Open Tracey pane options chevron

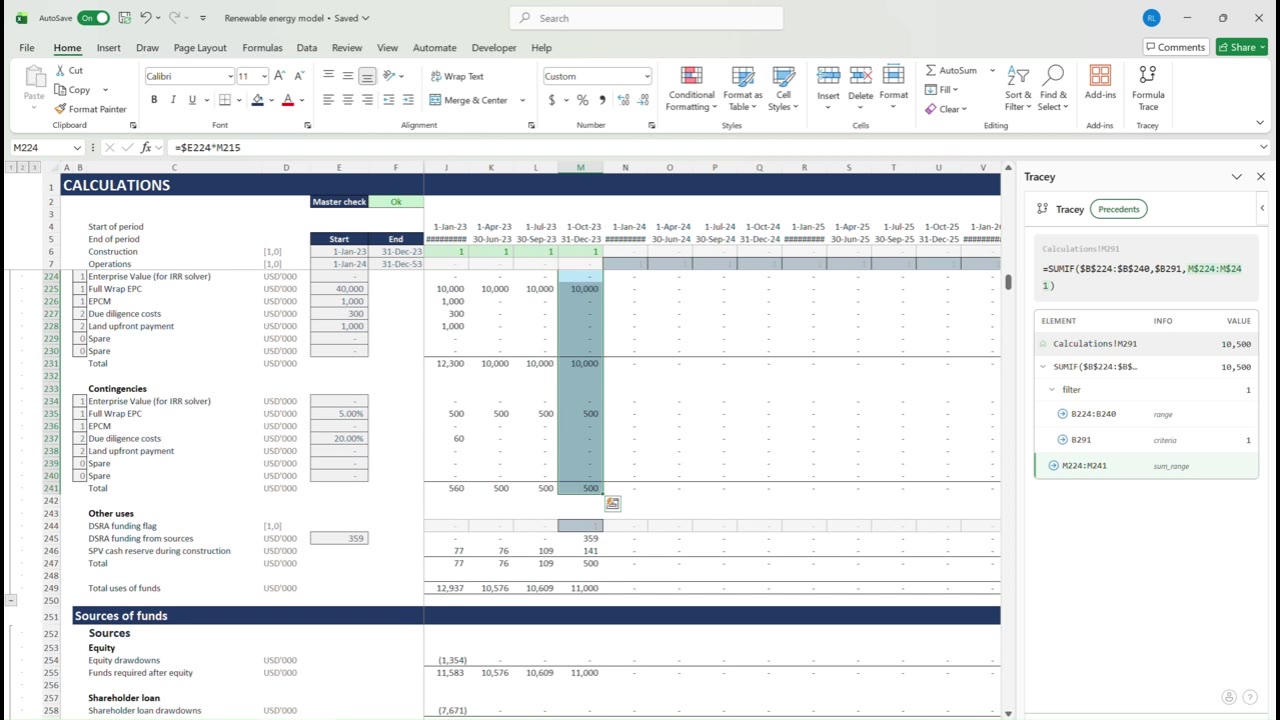pos(1237,177)
